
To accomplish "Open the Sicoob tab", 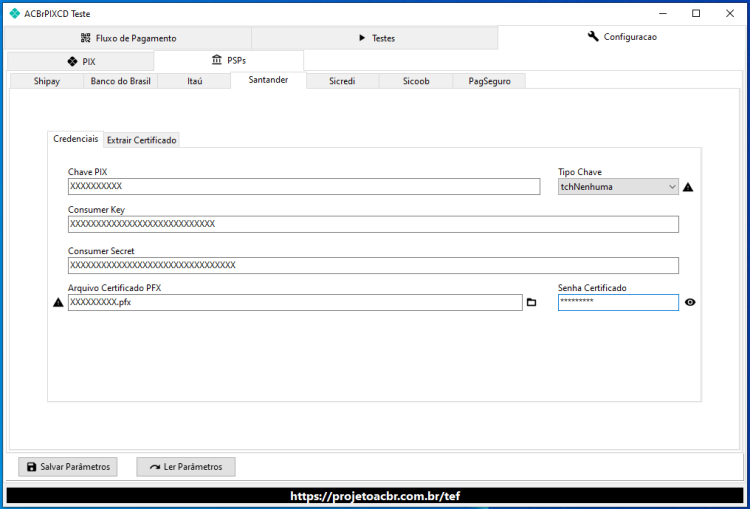I will pos(416,81).
